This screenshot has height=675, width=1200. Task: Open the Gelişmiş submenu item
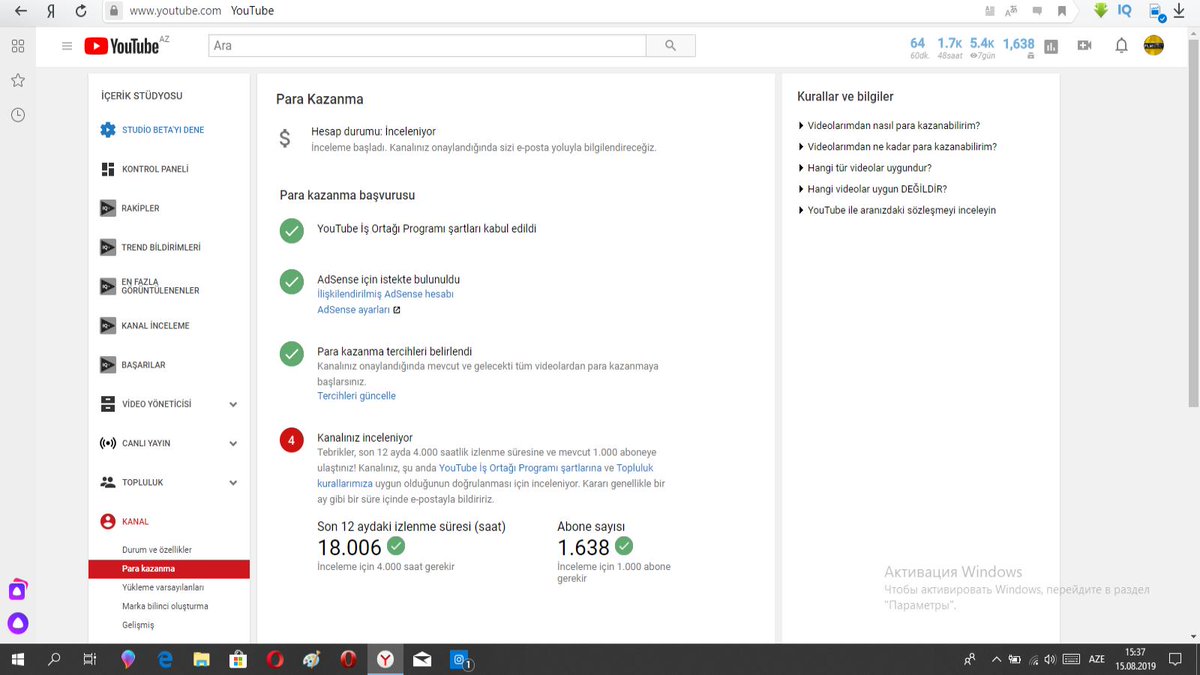tap(138, 625)
